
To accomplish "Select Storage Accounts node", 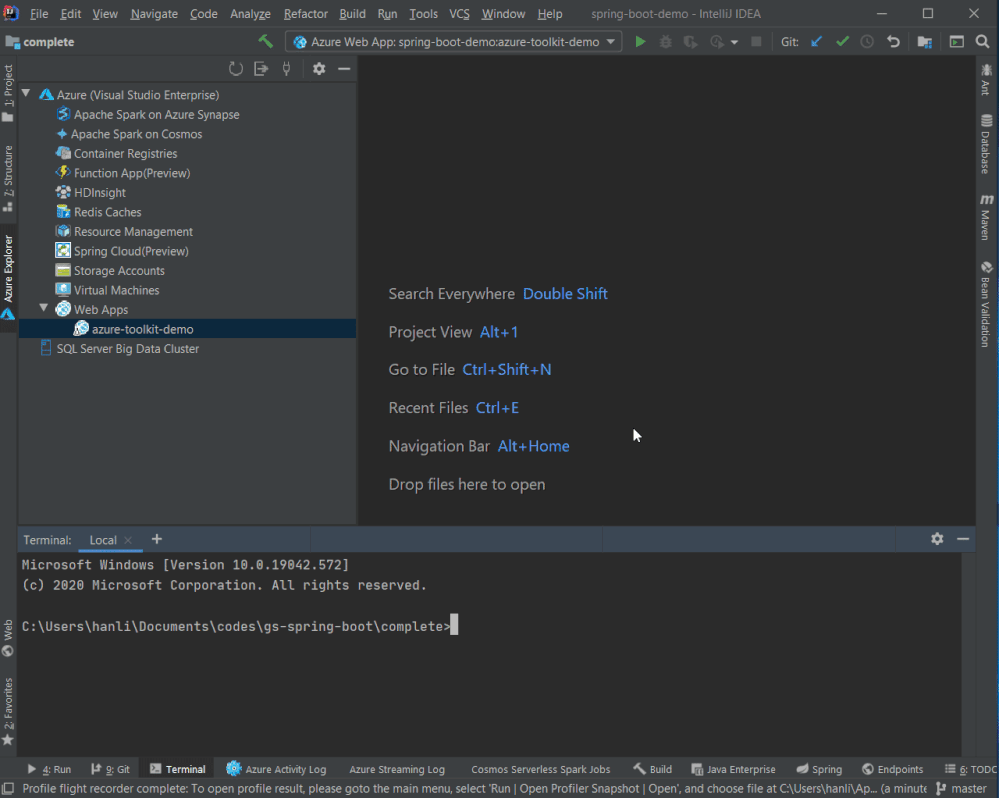I will tap(119, 271).
